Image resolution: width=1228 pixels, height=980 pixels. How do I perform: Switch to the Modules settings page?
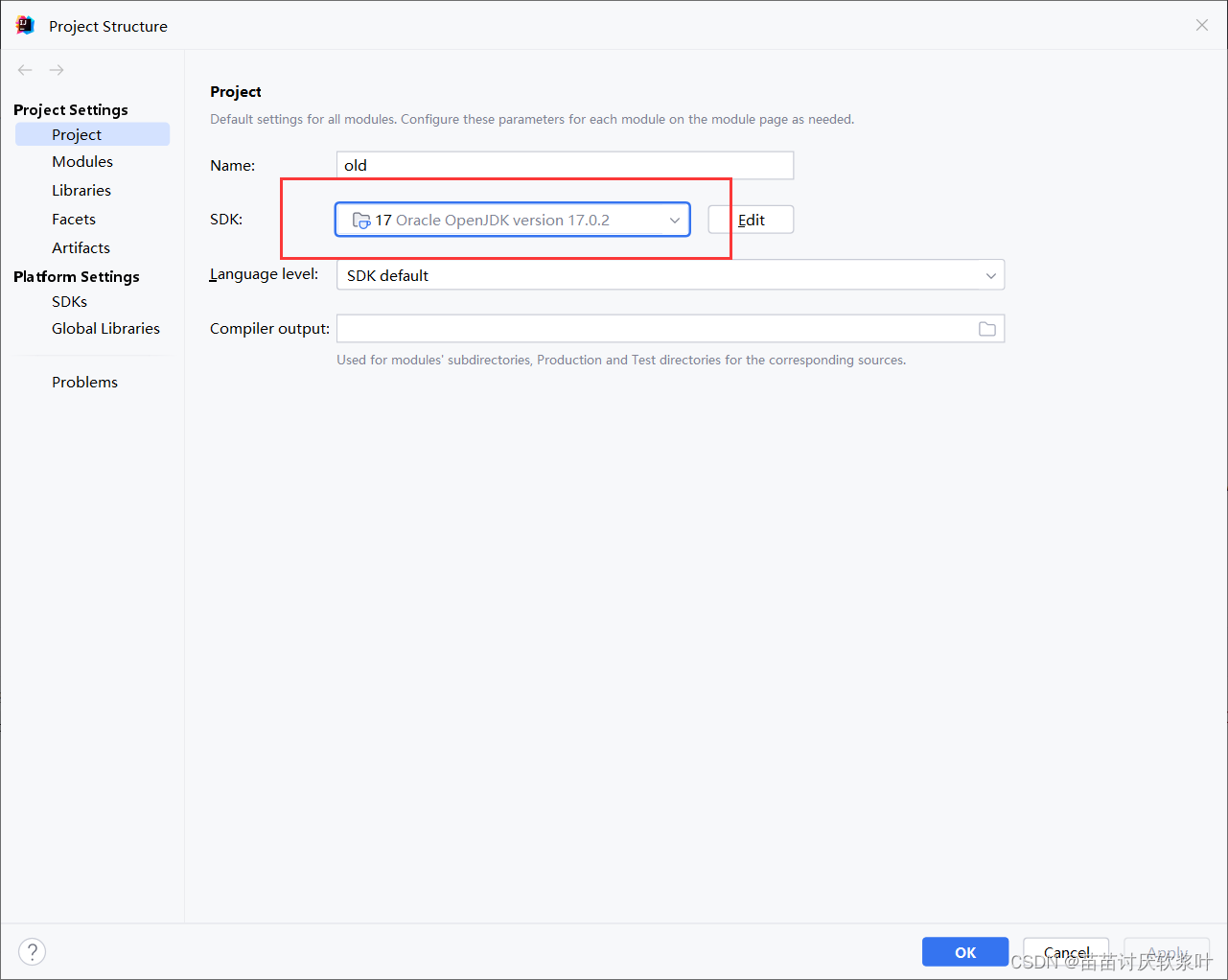(82, 161)
